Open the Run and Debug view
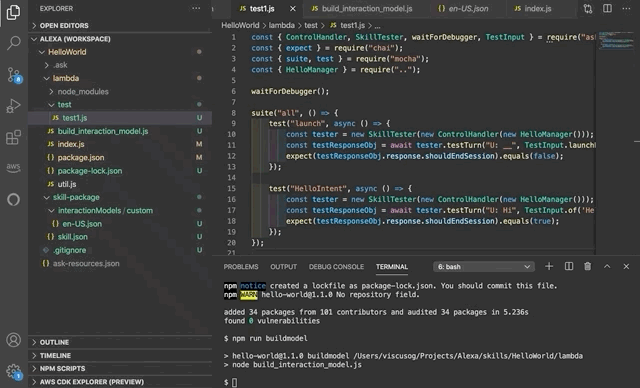This screenshot has height=388, width=640. (13, 106)
